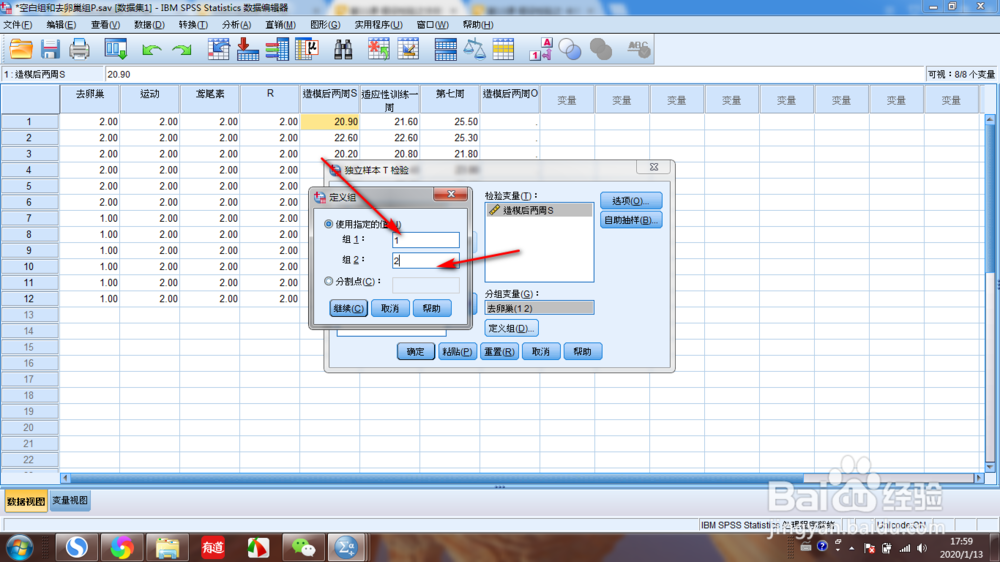Open the Transform menu
Screen dimensions: 1000x562
(193, 25)
